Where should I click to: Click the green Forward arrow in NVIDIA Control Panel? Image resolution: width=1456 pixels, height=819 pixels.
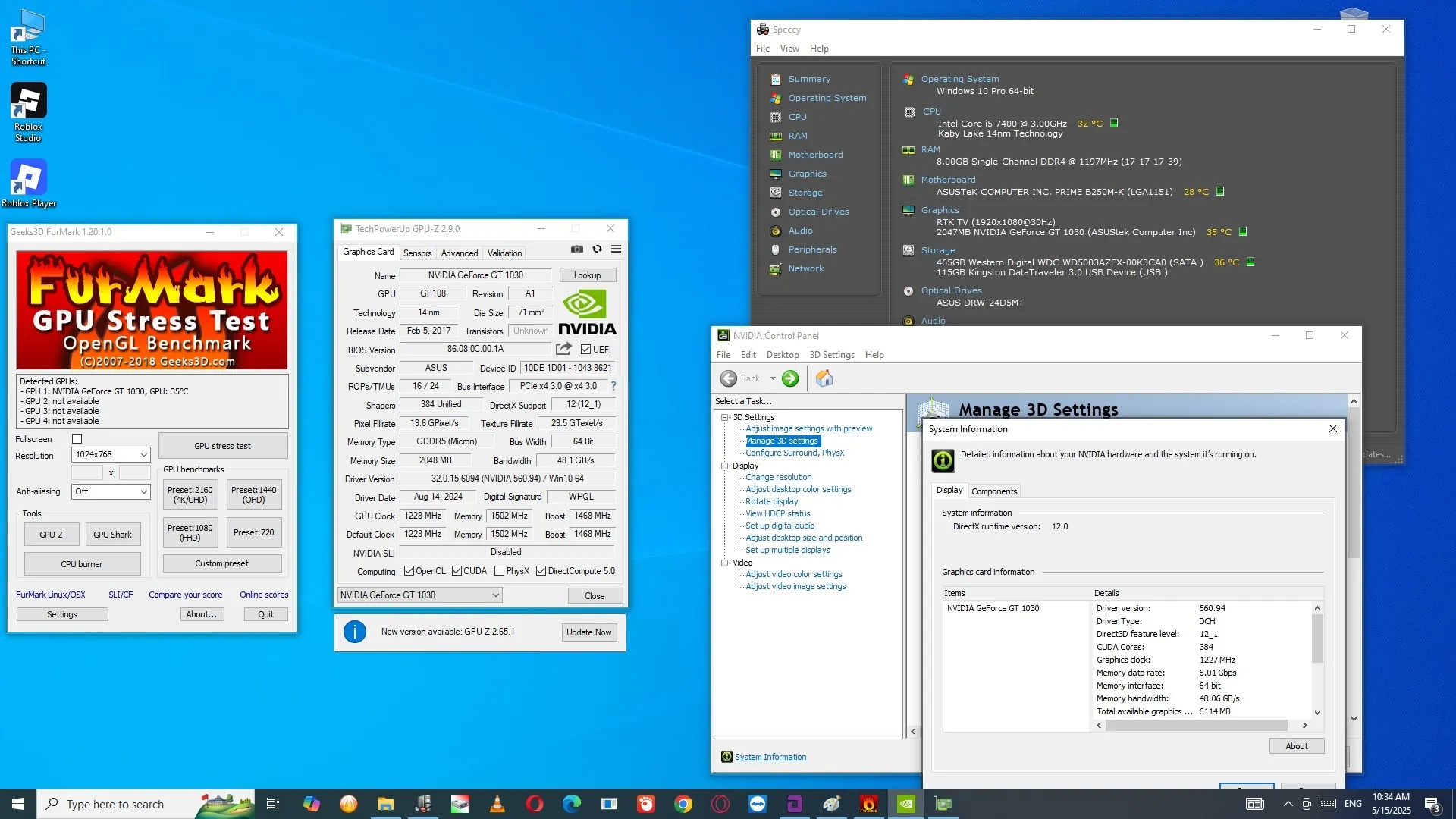click(790, 378)
